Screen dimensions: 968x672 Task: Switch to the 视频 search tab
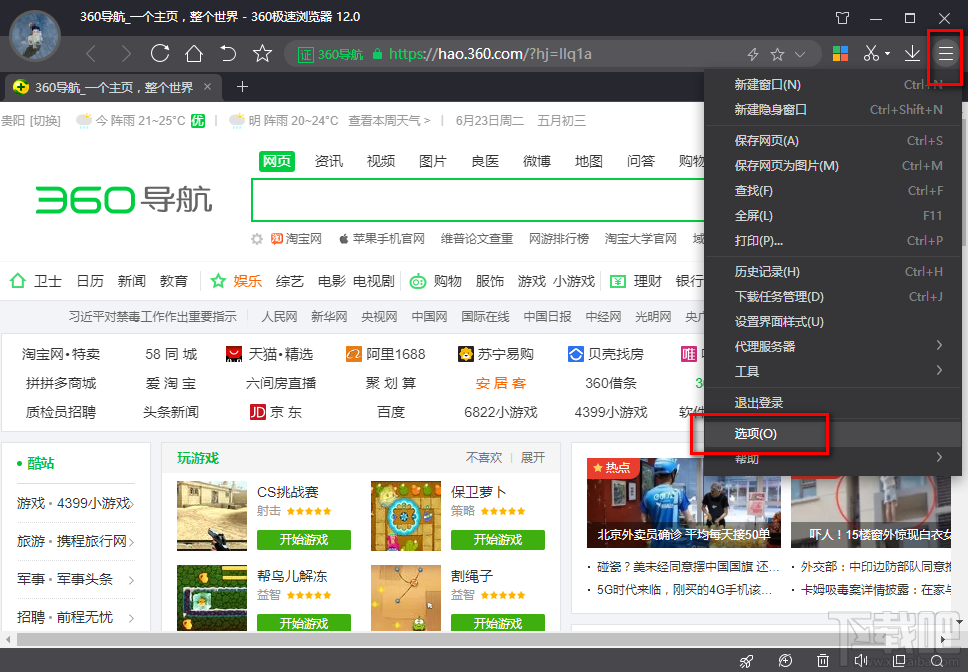click(380, 160)
